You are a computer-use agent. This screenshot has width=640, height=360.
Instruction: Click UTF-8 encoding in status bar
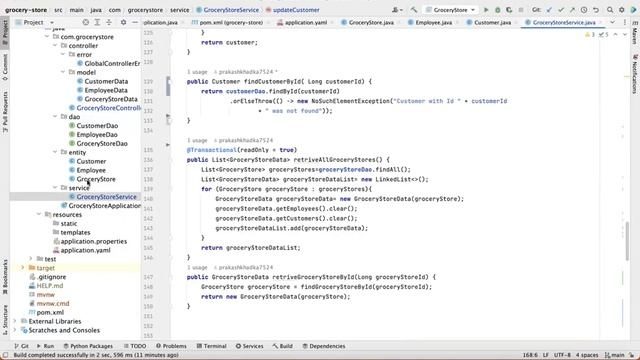[563, 355]
